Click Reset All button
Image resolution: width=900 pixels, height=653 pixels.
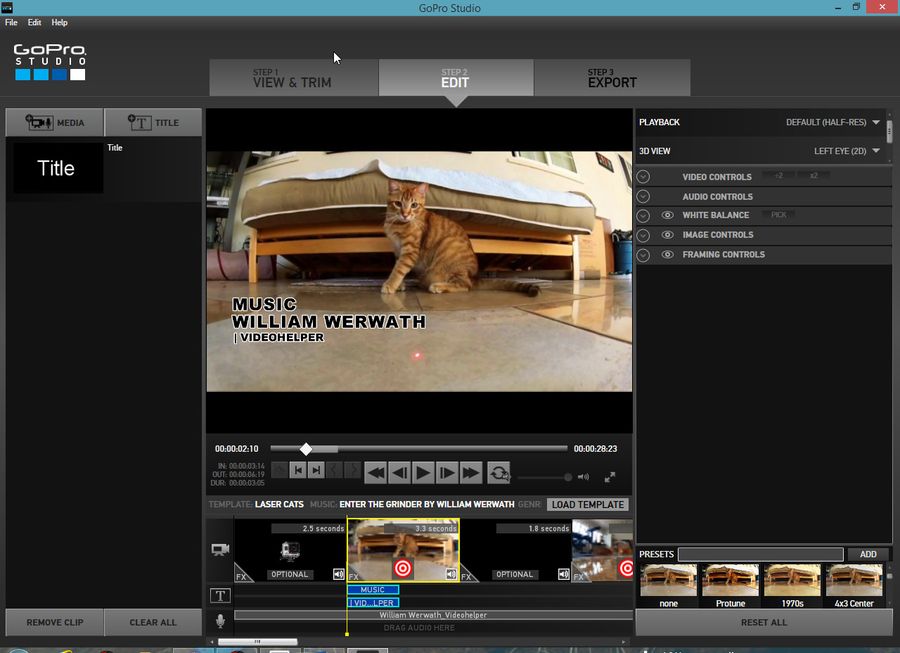pyautogui.click(x=764, y=622)
